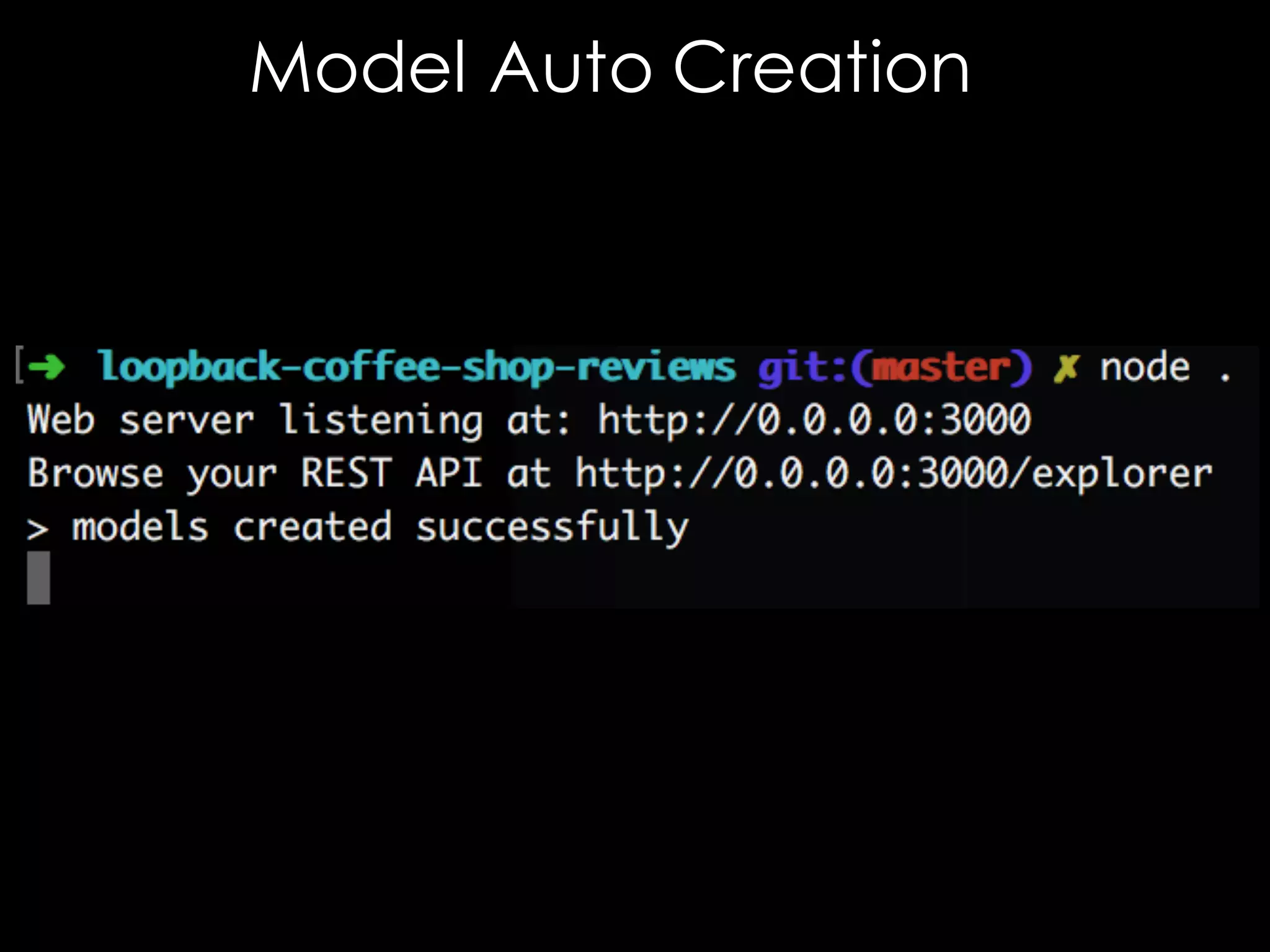Click the Browse your REST API text
The width and height of the screenshot is (1270, 952).
coord(254,475)
